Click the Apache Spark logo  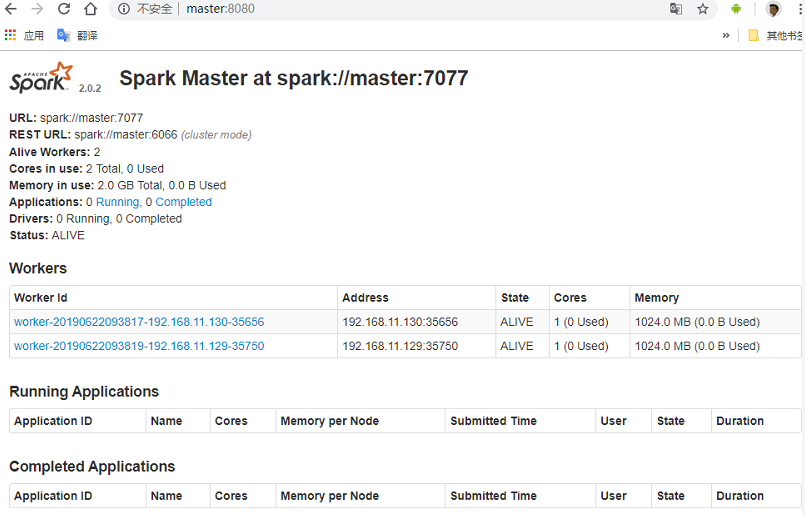(41, 78)
